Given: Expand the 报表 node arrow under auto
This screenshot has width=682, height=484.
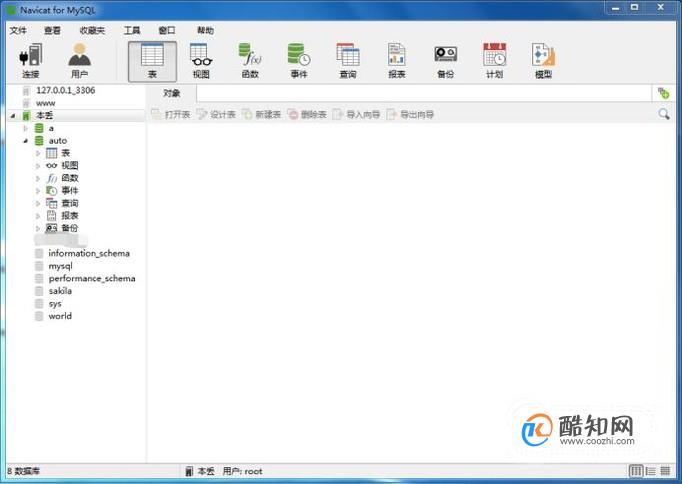Looking at the screenshot, I should pos(38,216).
